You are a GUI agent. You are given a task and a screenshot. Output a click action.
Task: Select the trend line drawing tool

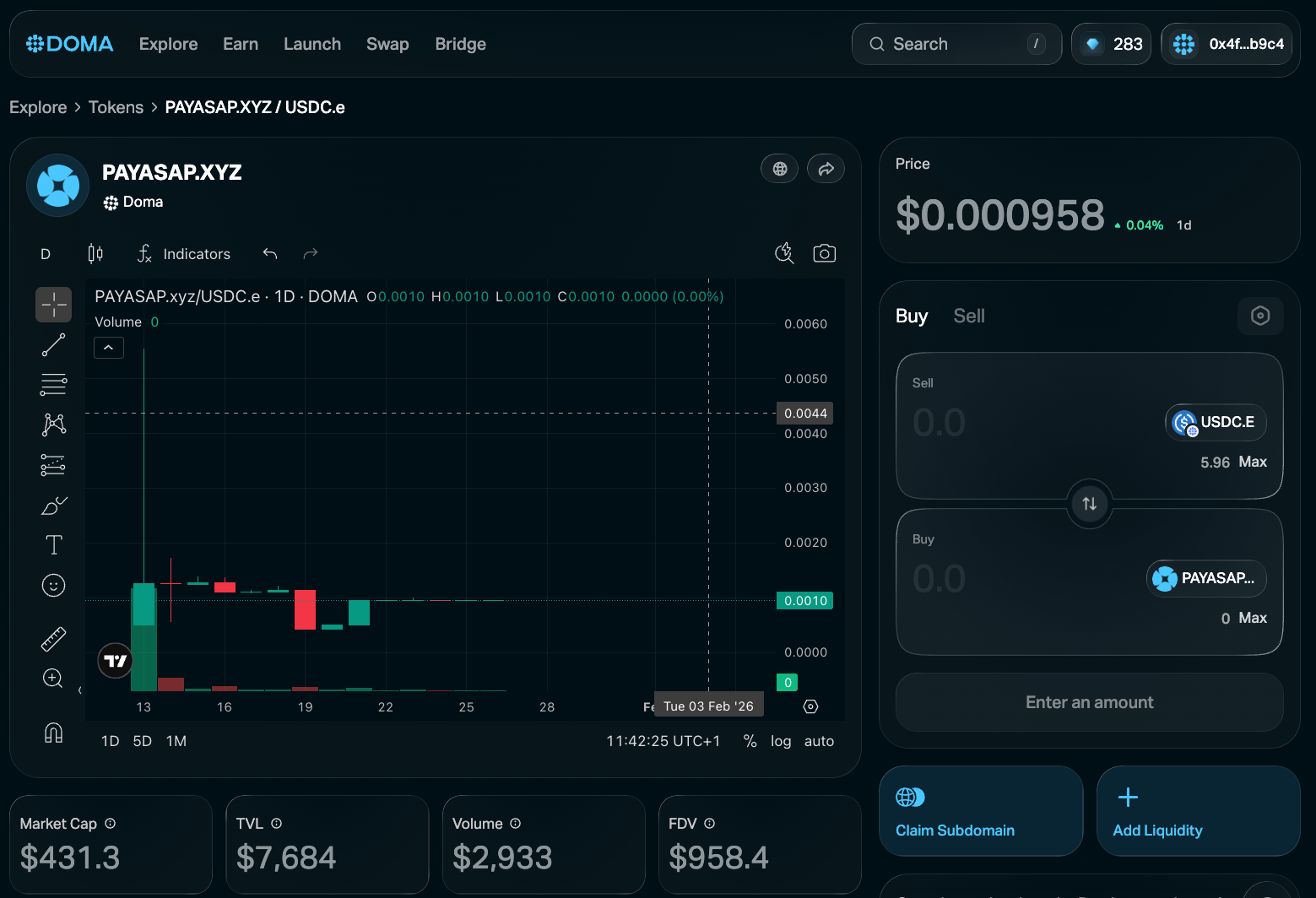53,344
